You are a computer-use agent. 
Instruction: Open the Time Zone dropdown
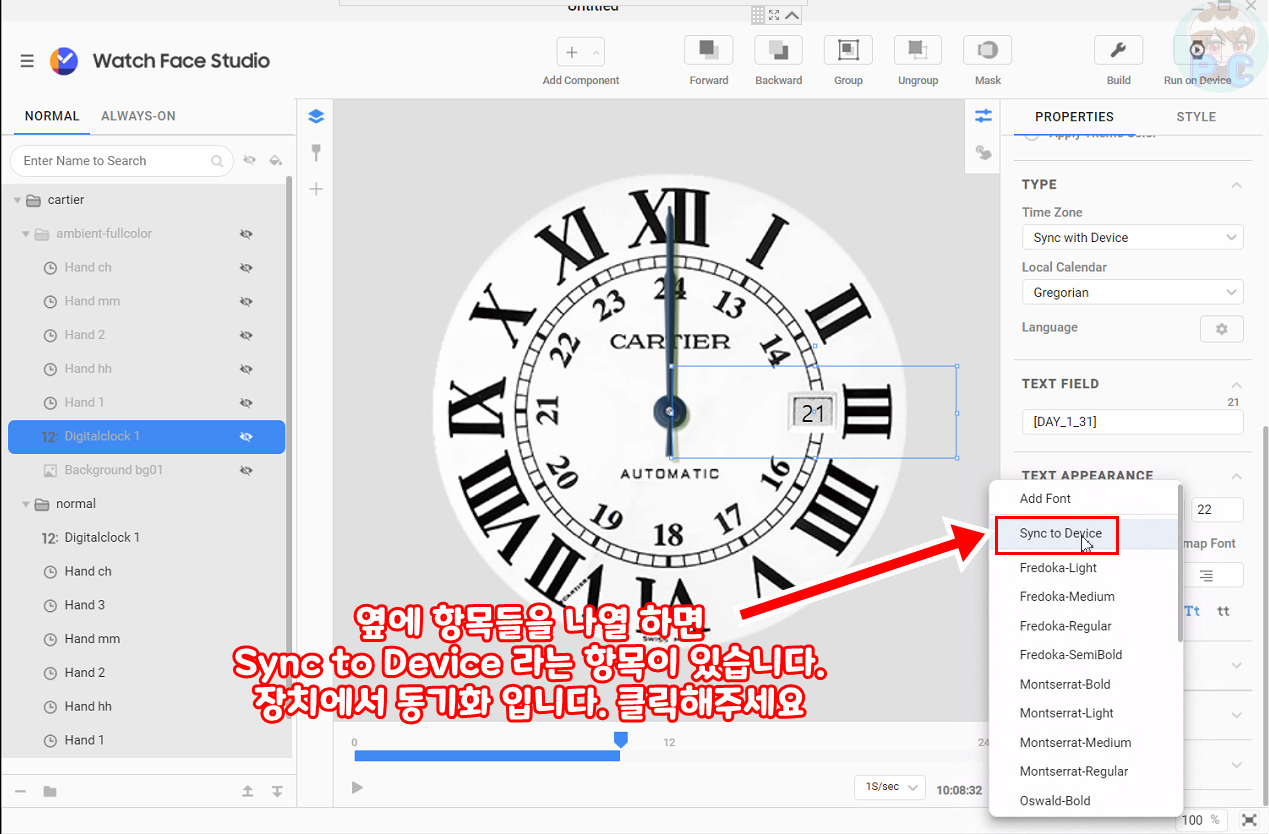point(1132,238)
